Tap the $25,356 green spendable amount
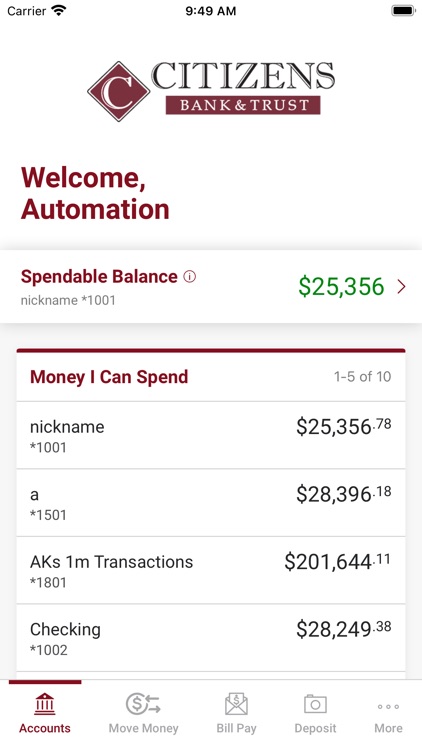 click(x=341, y=287)
